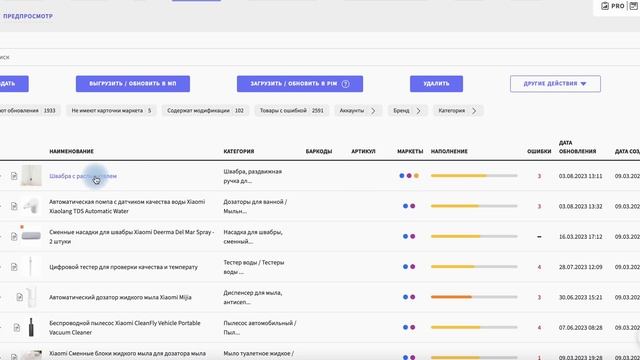Sort by Ошибки column header
The width and height of the screenshot is (640, 360).
(539, 151)
